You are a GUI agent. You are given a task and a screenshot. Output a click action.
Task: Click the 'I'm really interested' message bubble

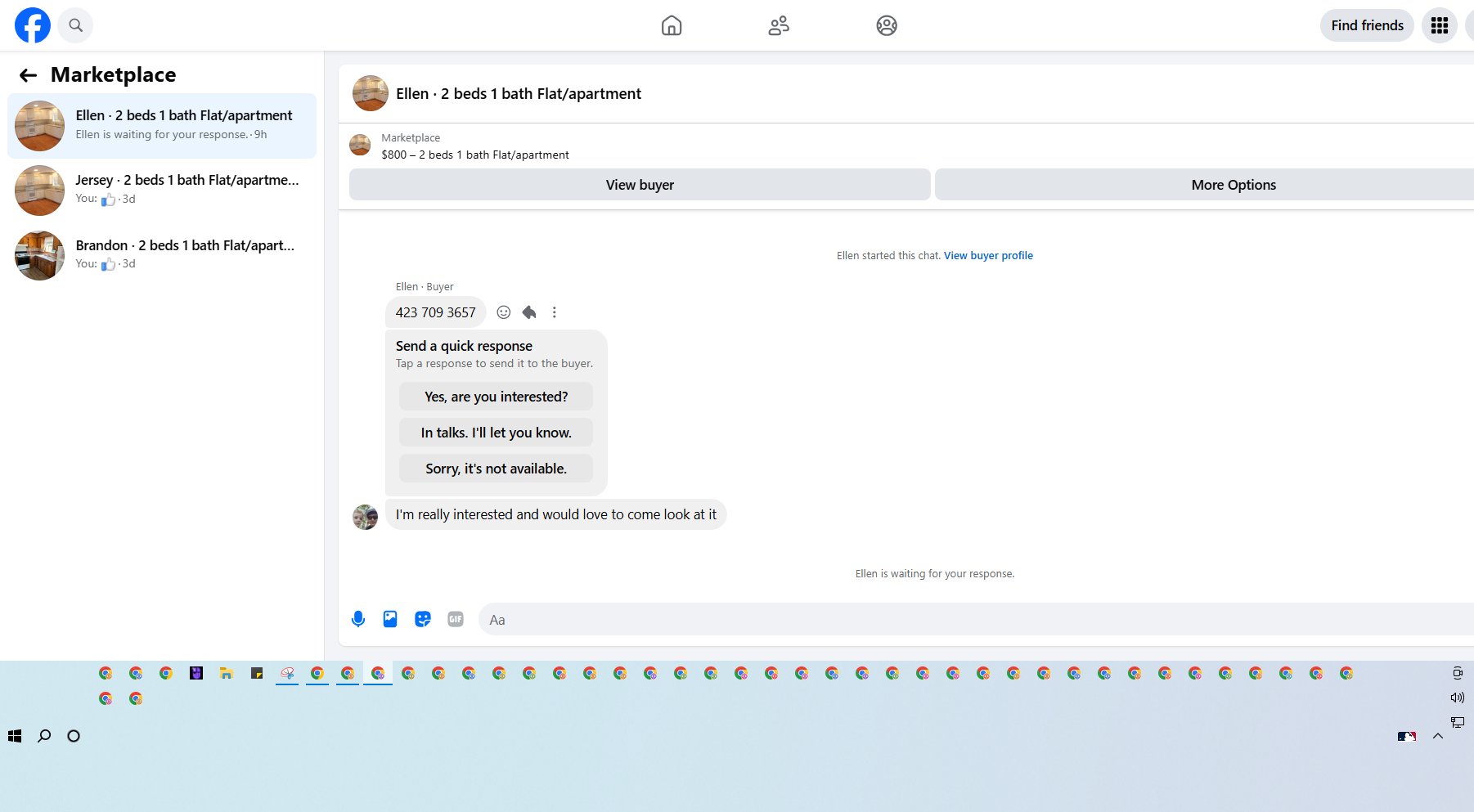[556, 514]
